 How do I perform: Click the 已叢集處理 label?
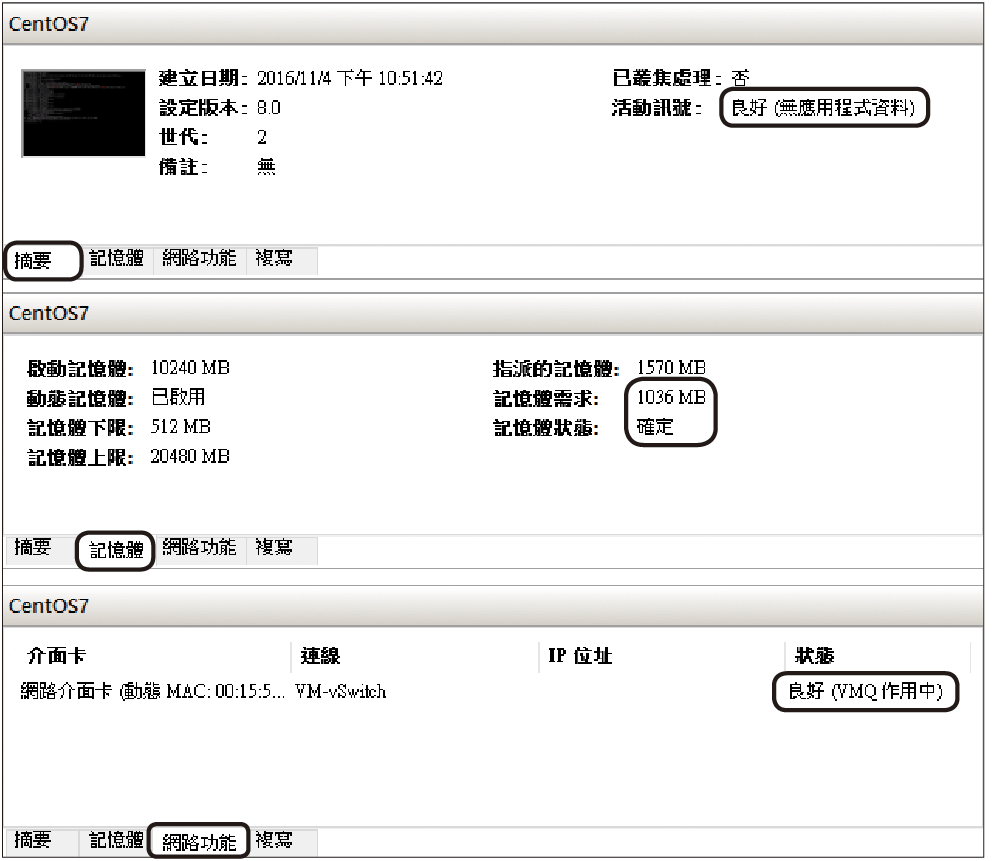tap(667, 79)
